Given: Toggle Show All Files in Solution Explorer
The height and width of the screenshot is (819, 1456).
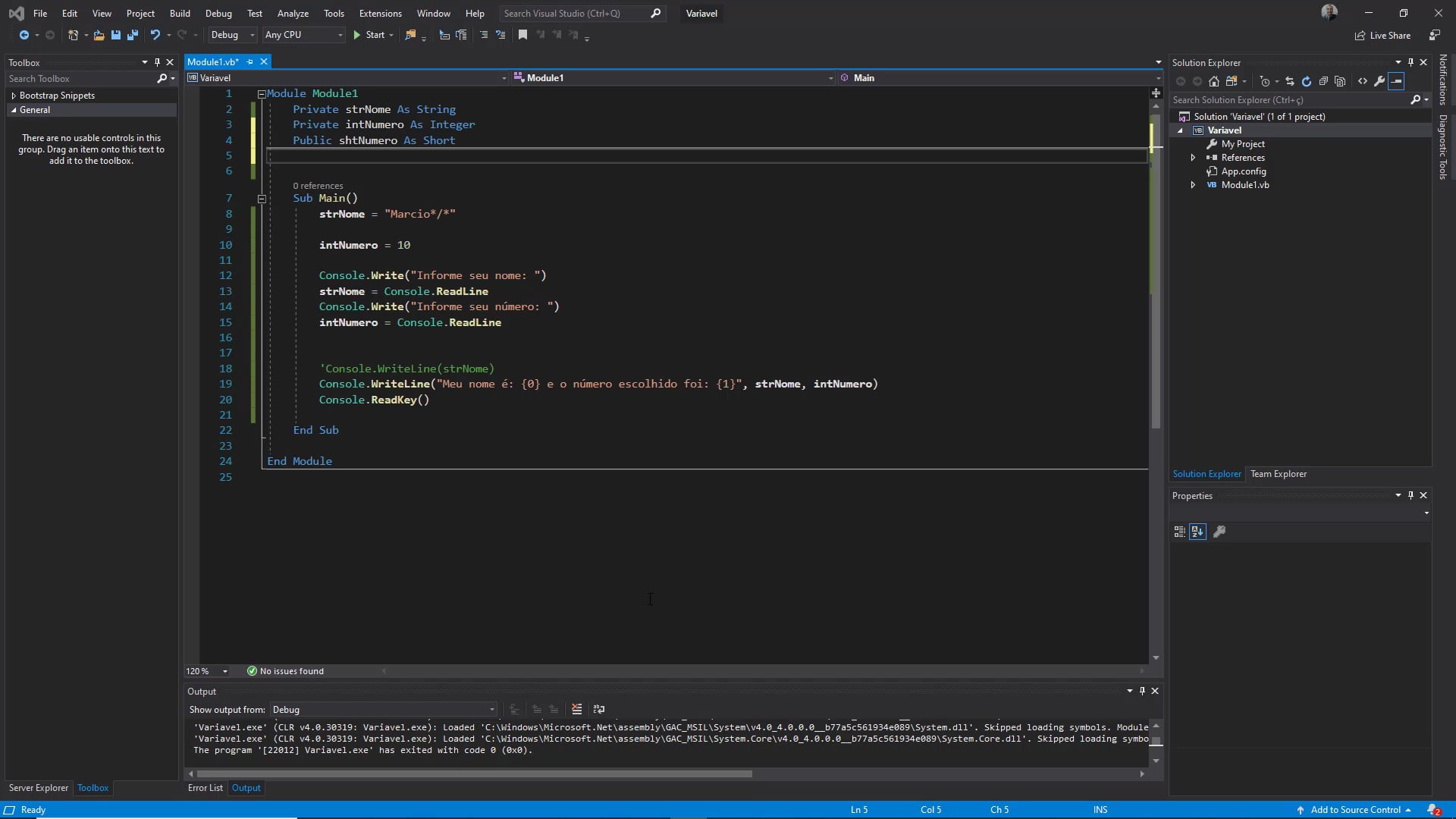Looking at the screenshot, I should (x=1340, y=81).
